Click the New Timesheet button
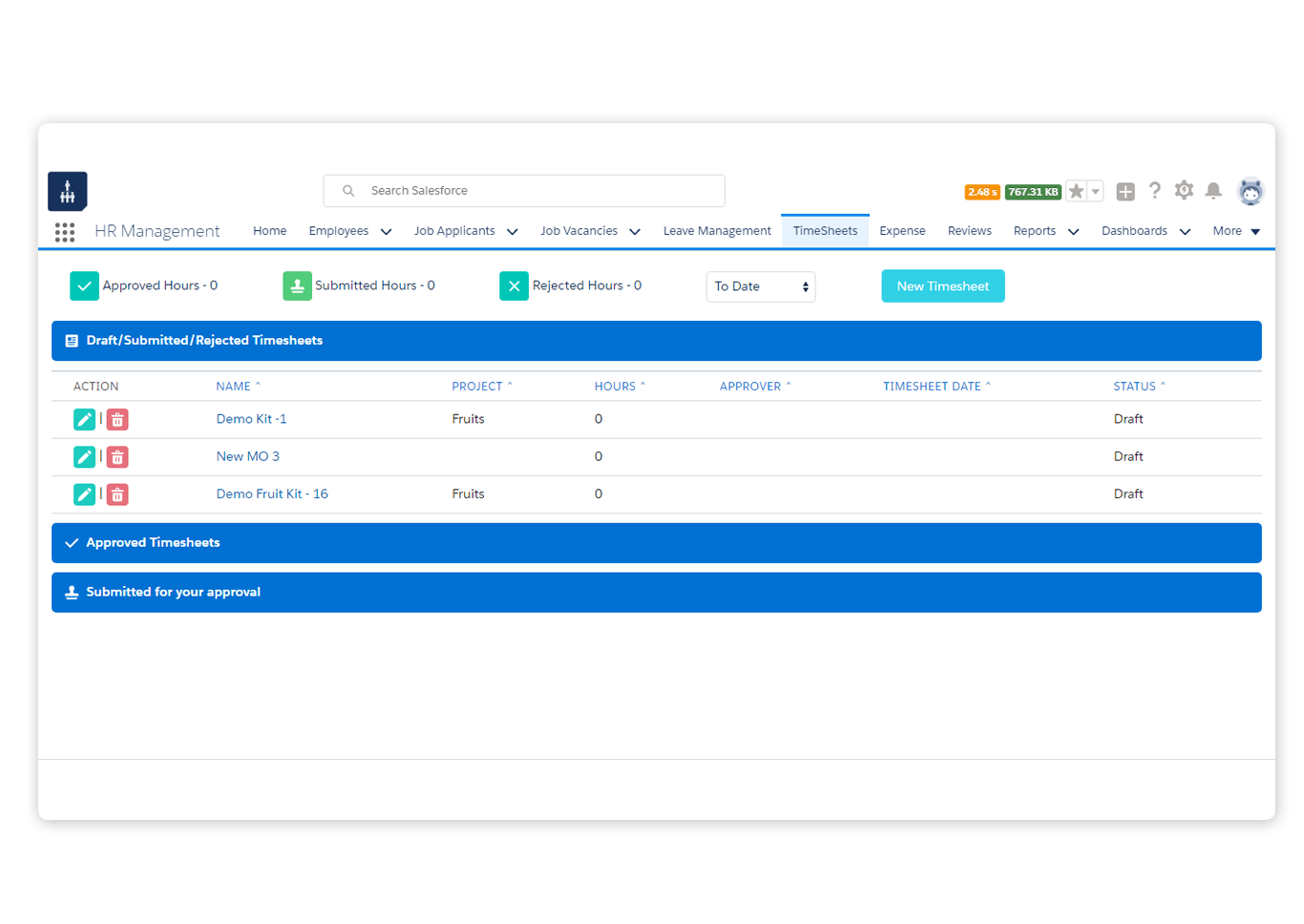 click(x=942, y=286)
